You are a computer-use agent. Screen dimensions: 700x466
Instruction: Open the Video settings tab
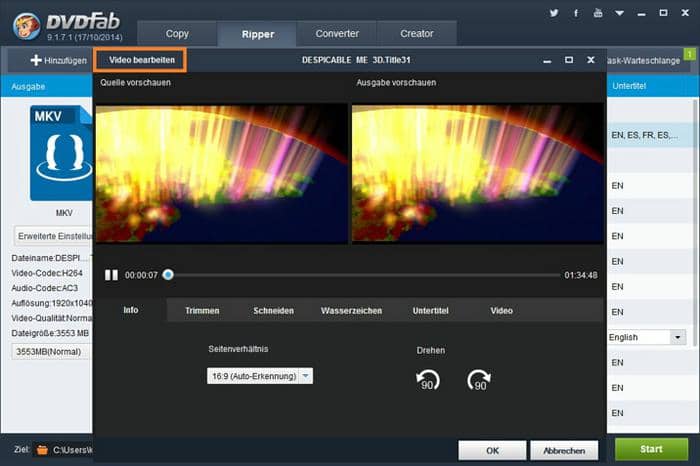coord(501,311)
